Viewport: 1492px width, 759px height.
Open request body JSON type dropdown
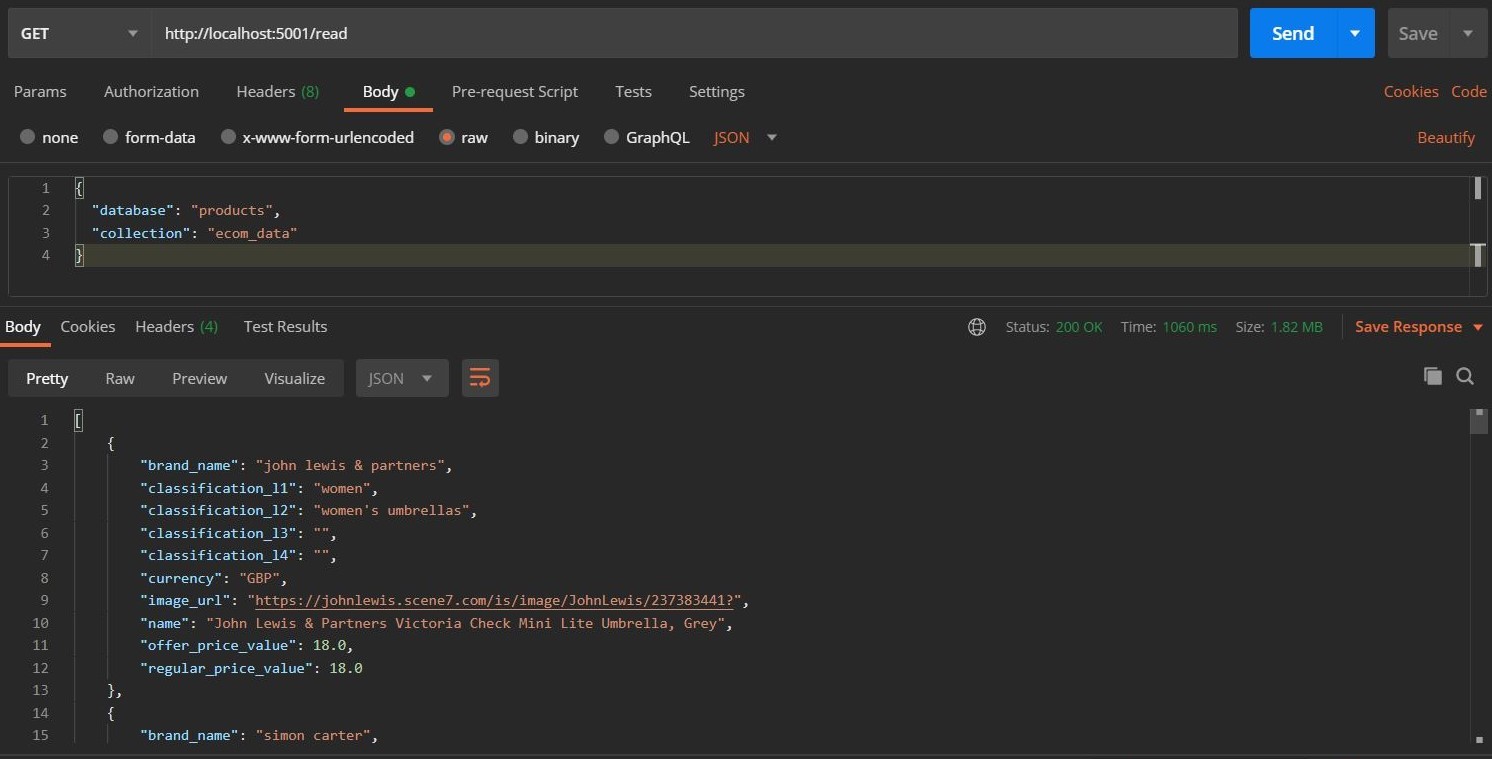745,137
